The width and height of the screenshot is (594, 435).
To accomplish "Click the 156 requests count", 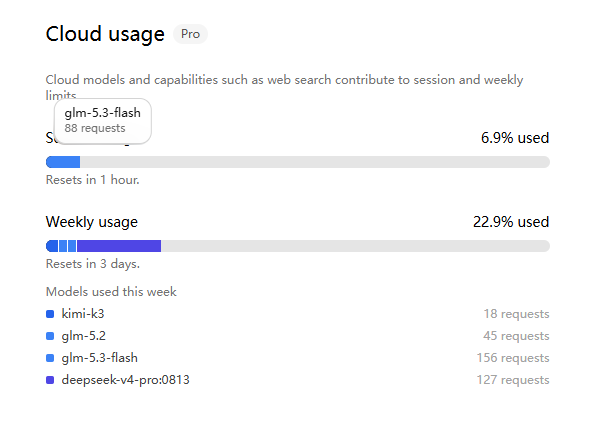I will 513,358.
